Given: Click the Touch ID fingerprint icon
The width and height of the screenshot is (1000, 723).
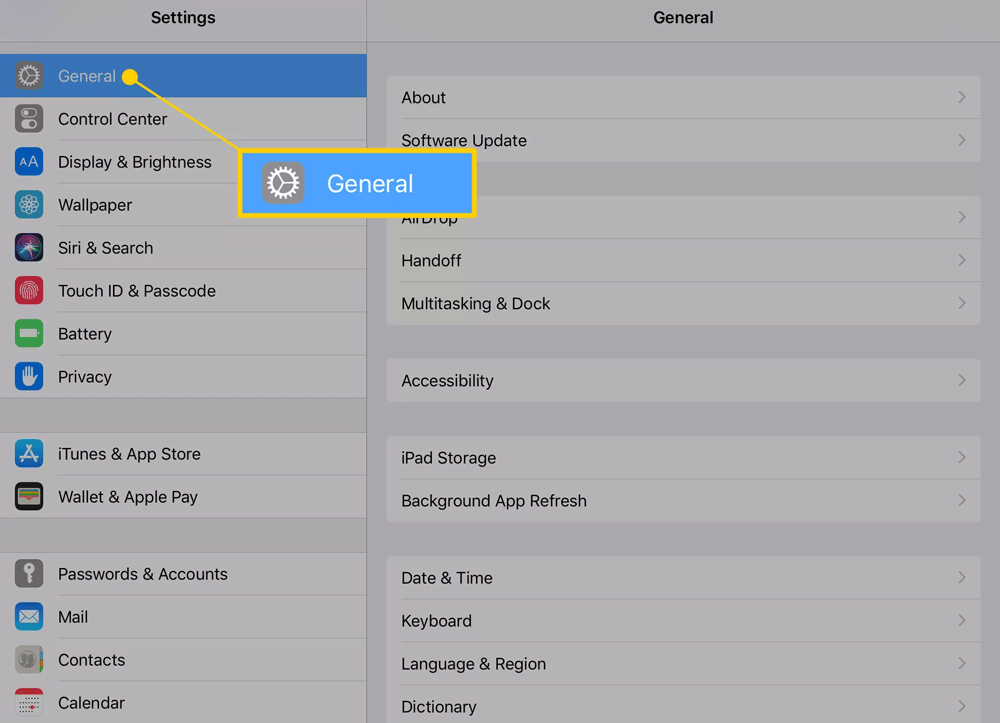Looking at the screenshot, I should [x=29, y=291].
